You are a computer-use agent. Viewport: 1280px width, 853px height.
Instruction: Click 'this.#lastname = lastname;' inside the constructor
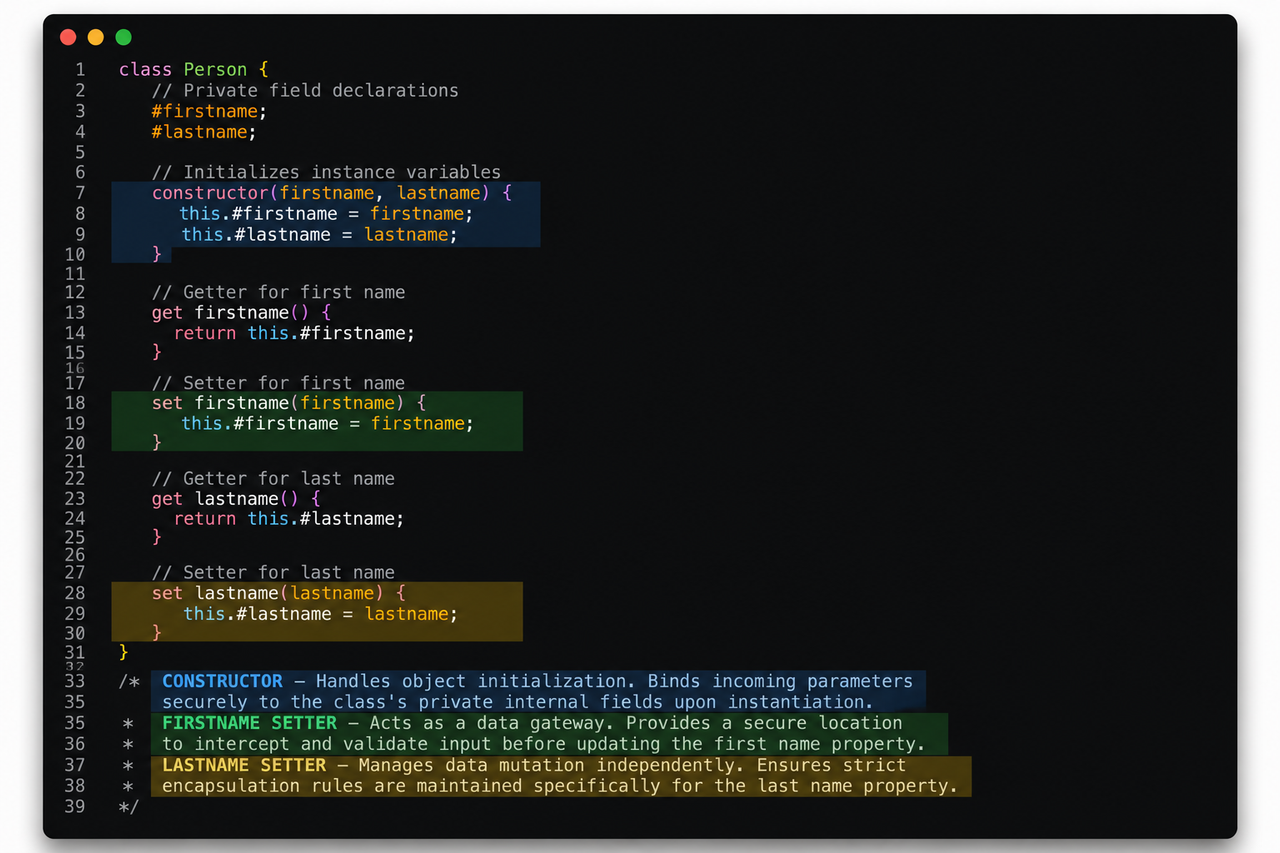[x=319, y=235]
